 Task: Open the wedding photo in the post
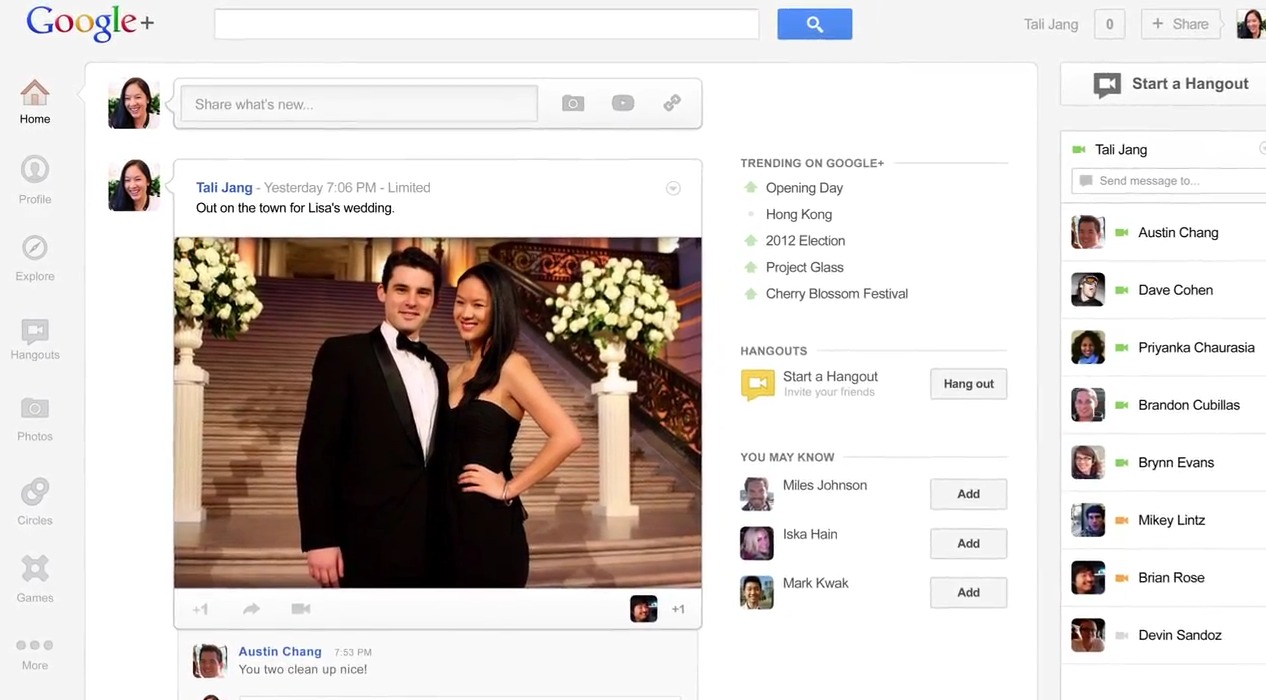pos(438,412)
